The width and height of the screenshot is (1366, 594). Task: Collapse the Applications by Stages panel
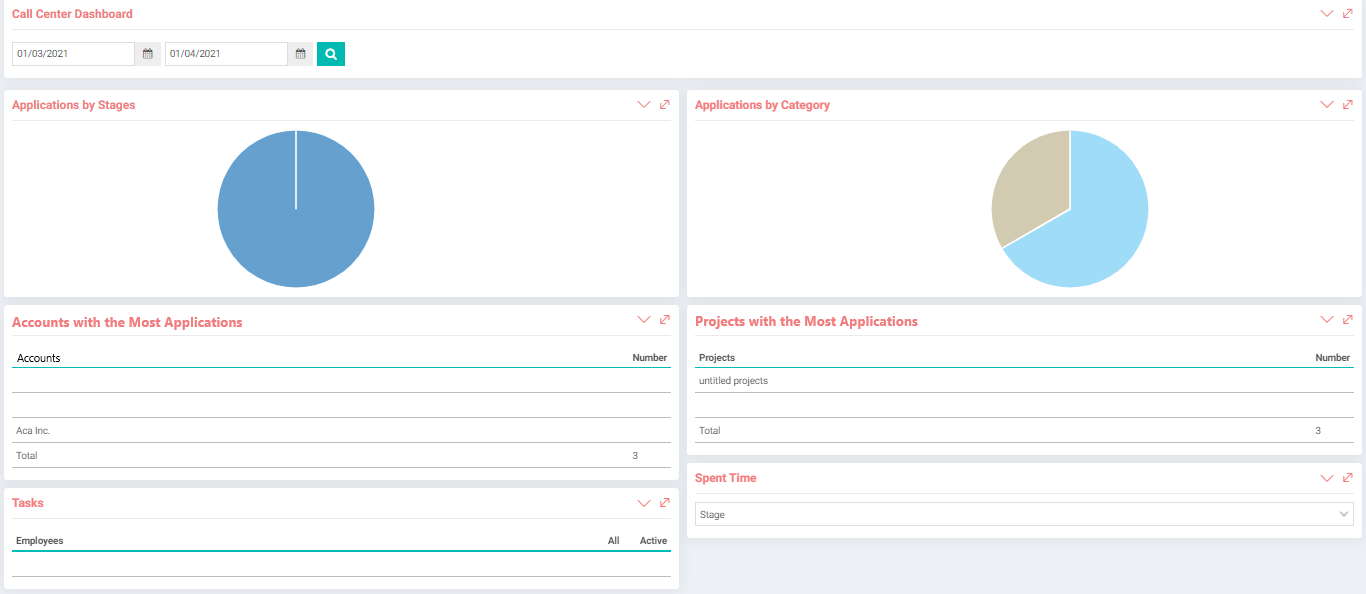point(644,105)
